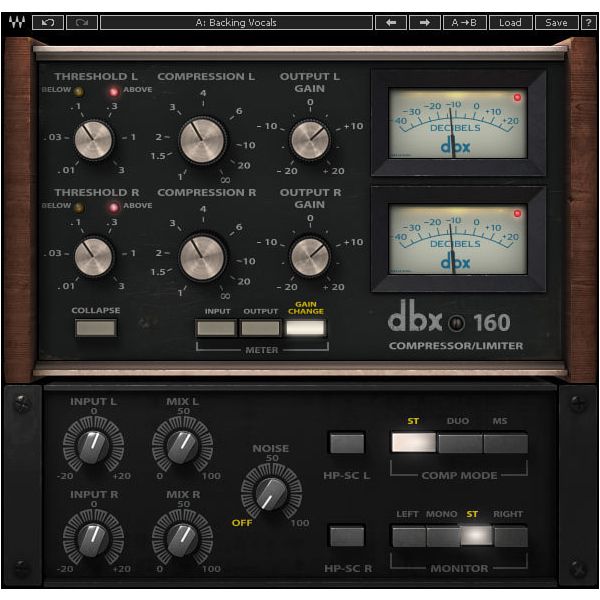The width and height of the screenshot is (600, 600).
Task: Switch between setups with A→B button
Action: pos(465,22)
